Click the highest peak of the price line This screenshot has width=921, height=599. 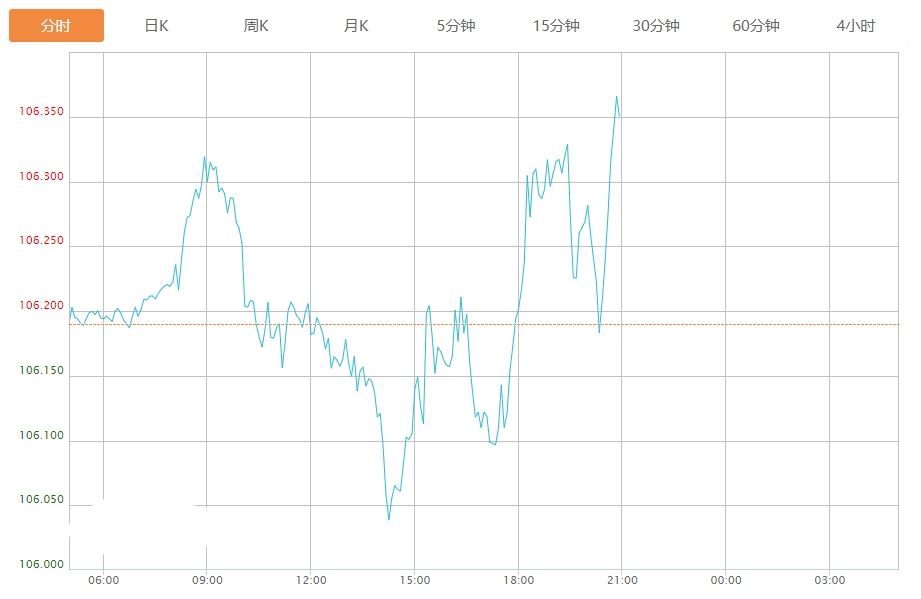click(617, 97)
